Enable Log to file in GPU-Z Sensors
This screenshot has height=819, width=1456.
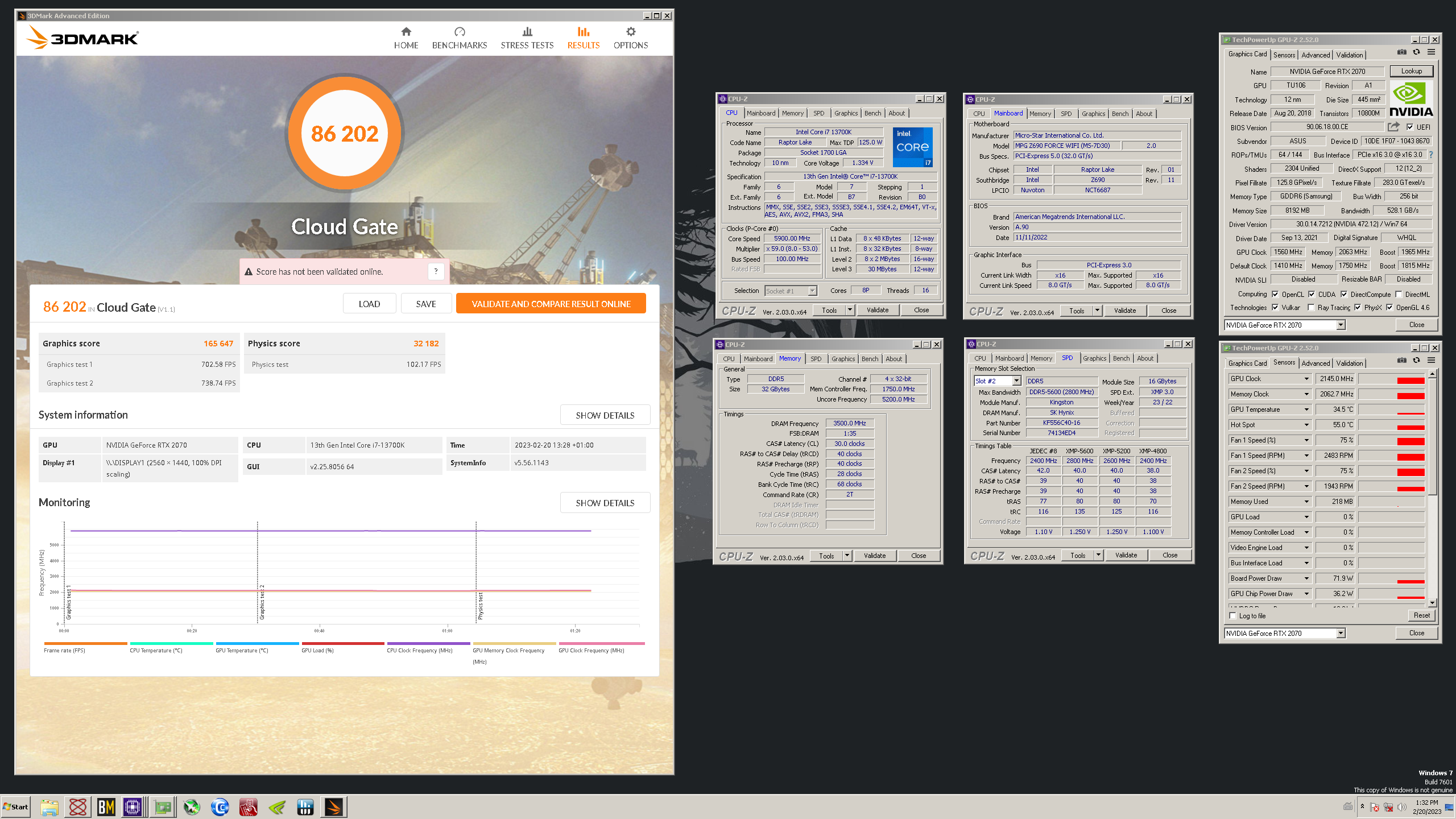click(1233, 615)
